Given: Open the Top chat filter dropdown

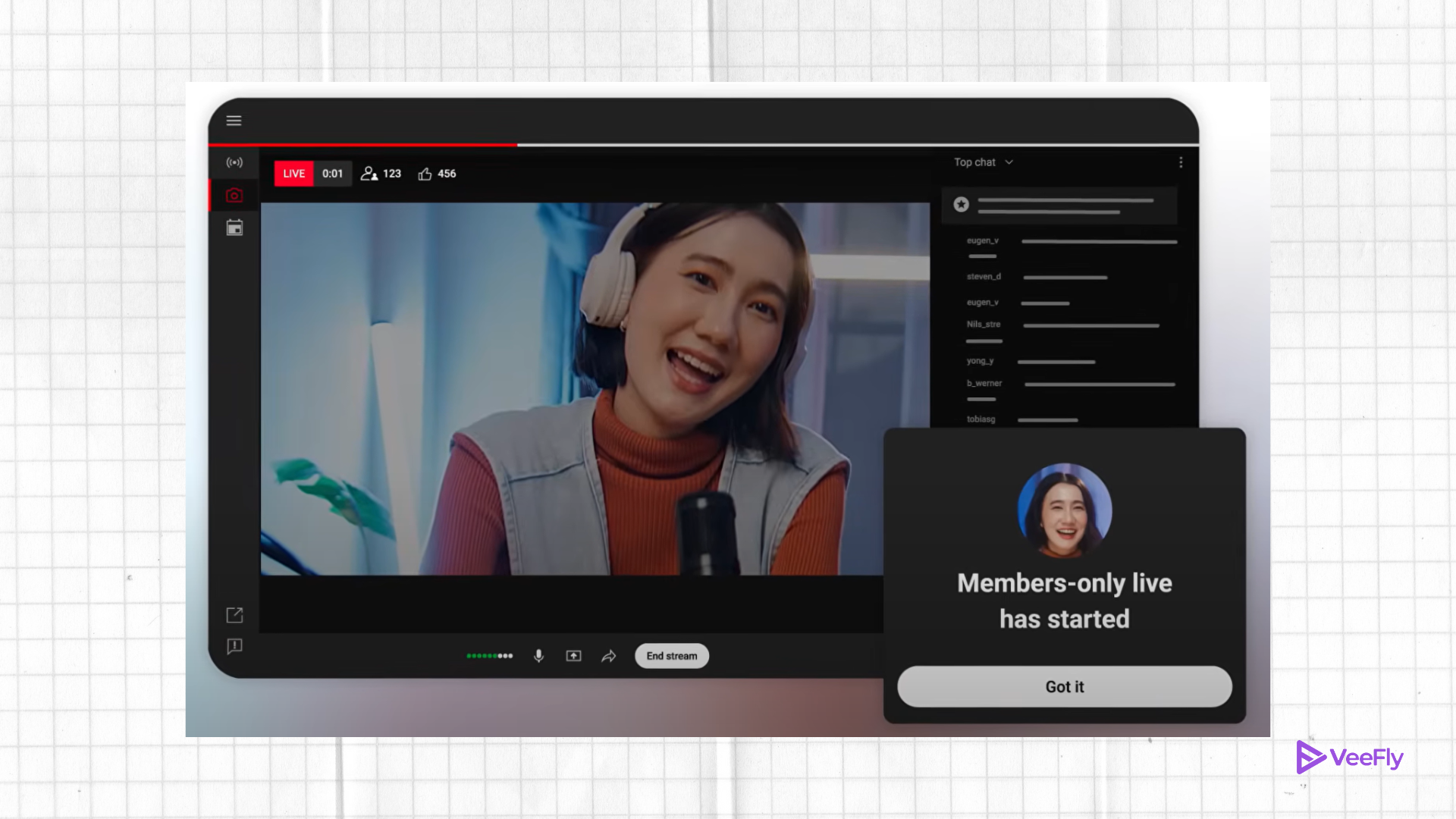Looking at the screenshot, I should [x=982, y=162].
